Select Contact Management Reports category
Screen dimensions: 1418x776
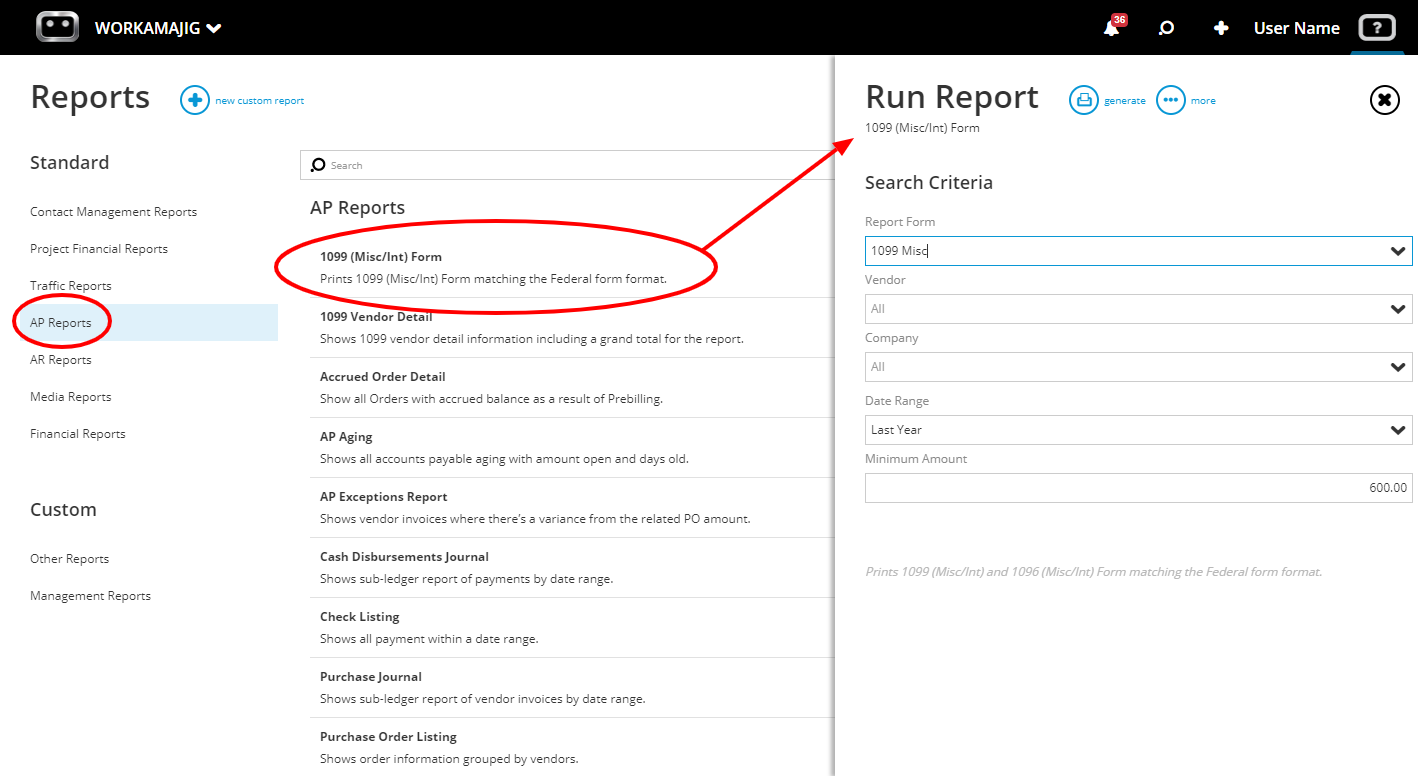coord(113,212)
